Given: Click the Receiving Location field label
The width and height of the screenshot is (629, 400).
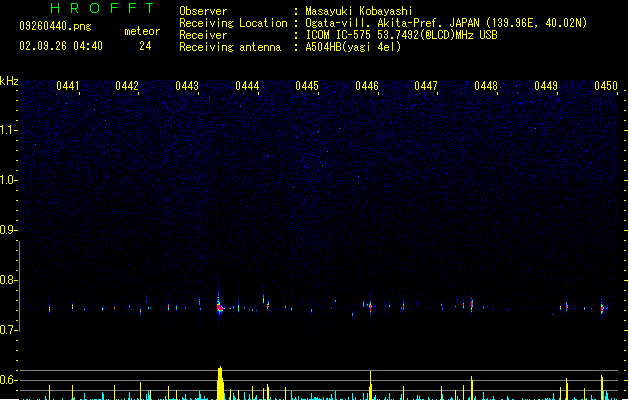Looking at the screenshot, I should point(233,23).
